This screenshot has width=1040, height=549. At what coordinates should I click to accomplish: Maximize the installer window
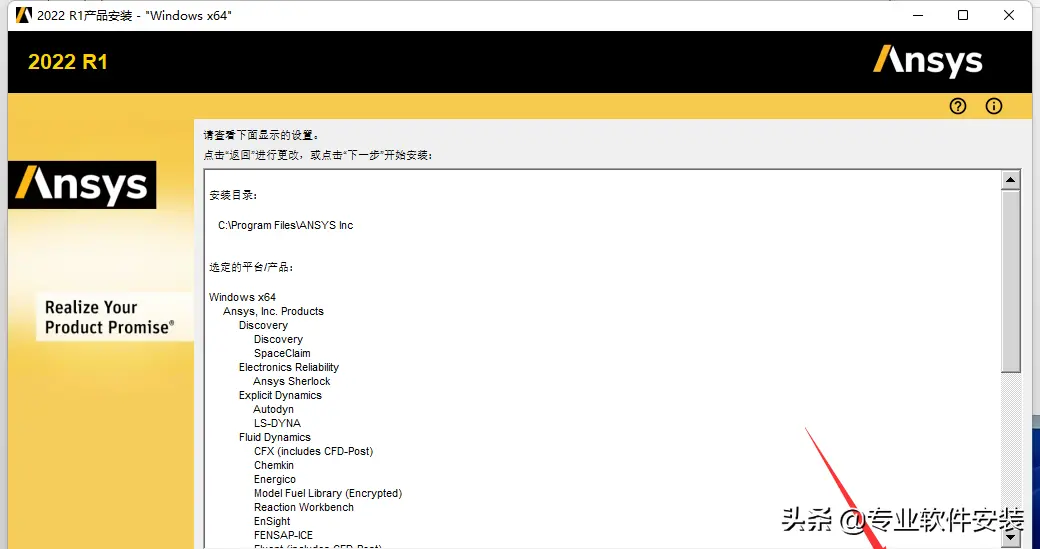(963, 15)
